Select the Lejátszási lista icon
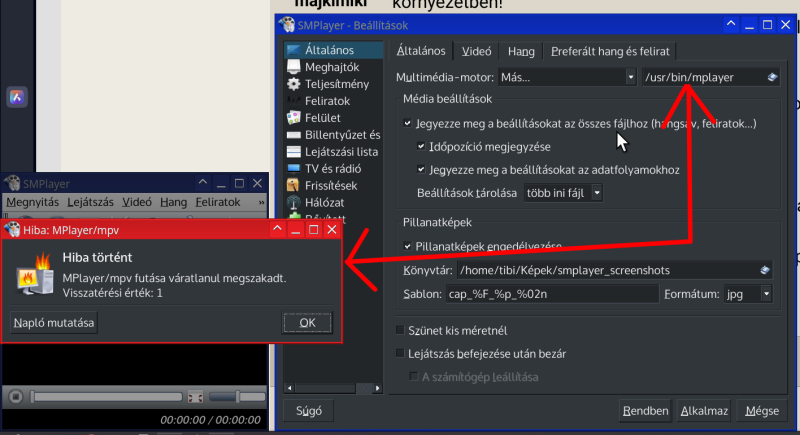 (294, 151)
